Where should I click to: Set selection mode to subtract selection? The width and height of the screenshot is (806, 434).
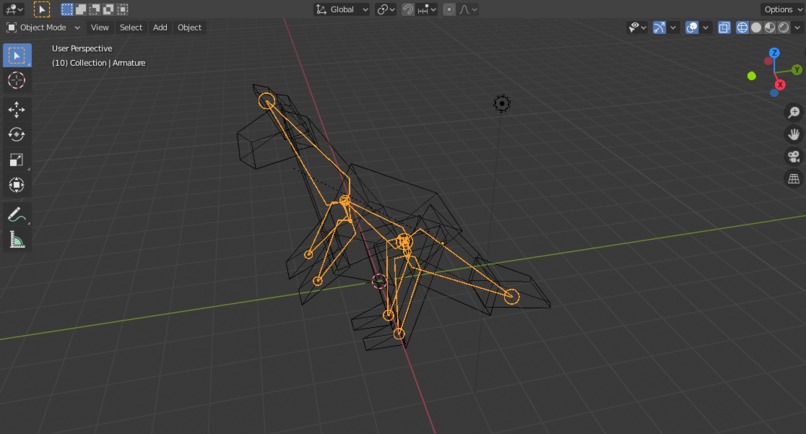[95, 9]
